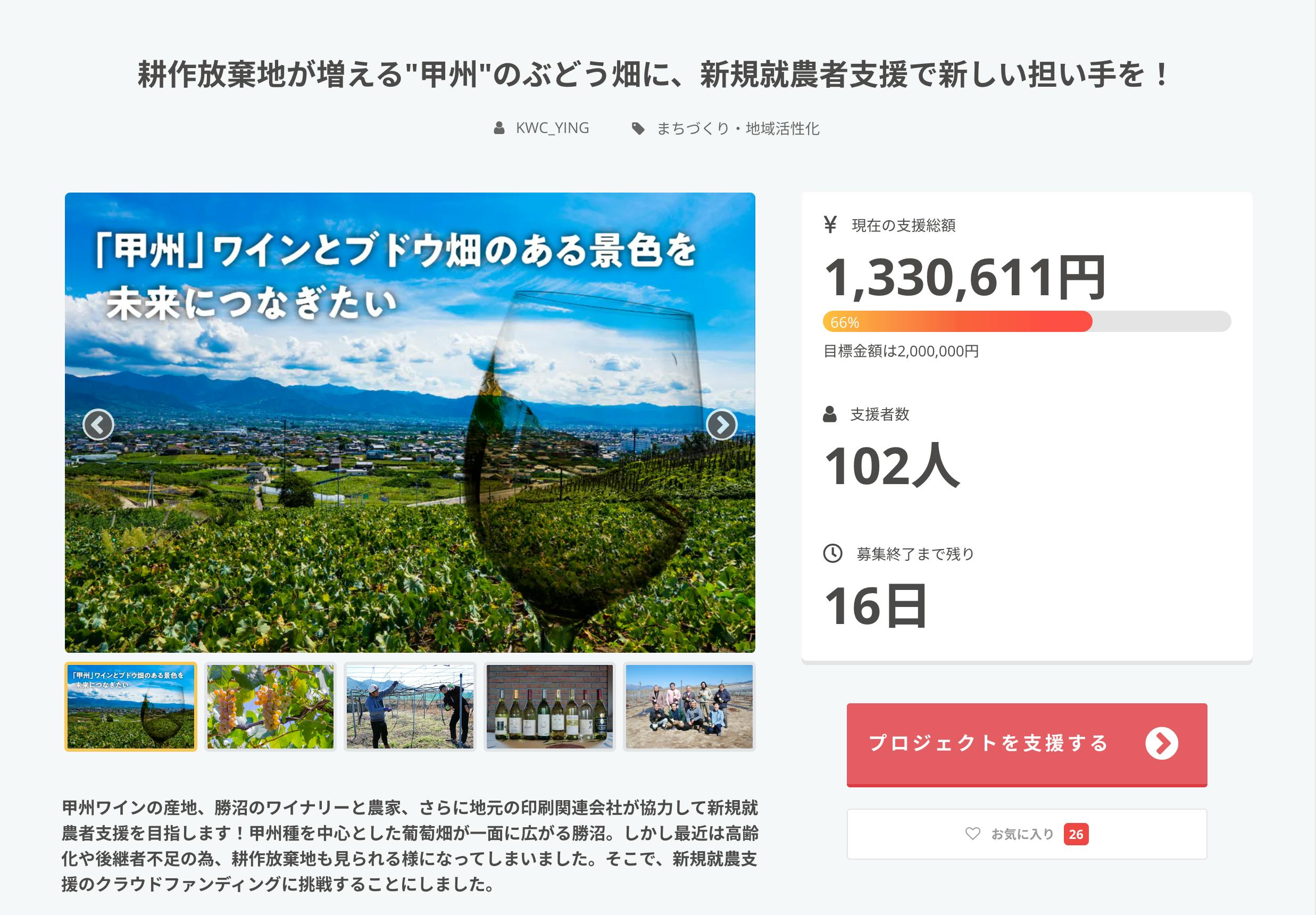
Task: Click the arrow circle on support button
Action: (1161, 744)
